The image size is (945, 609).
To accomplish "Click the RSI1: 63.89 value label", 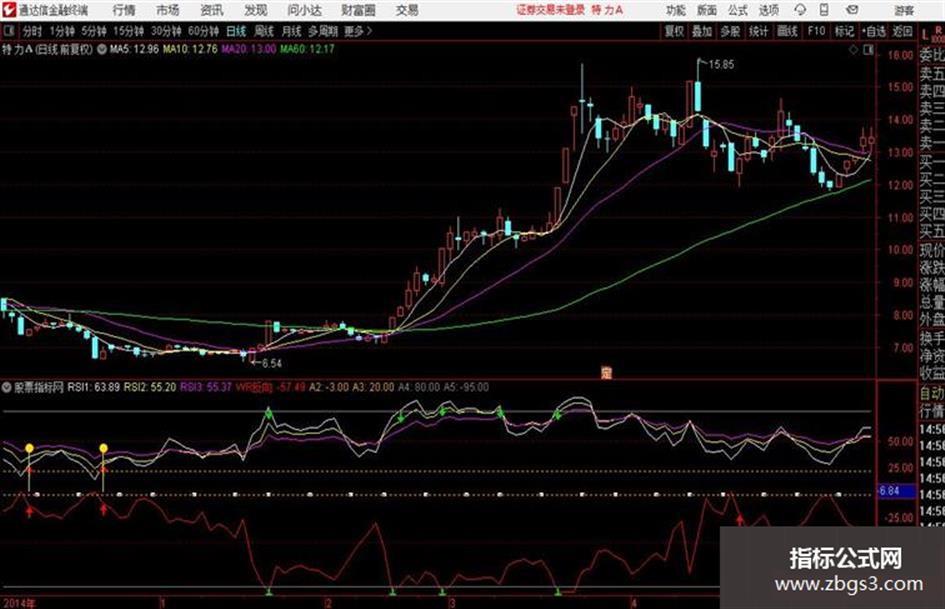I will 94,387.
